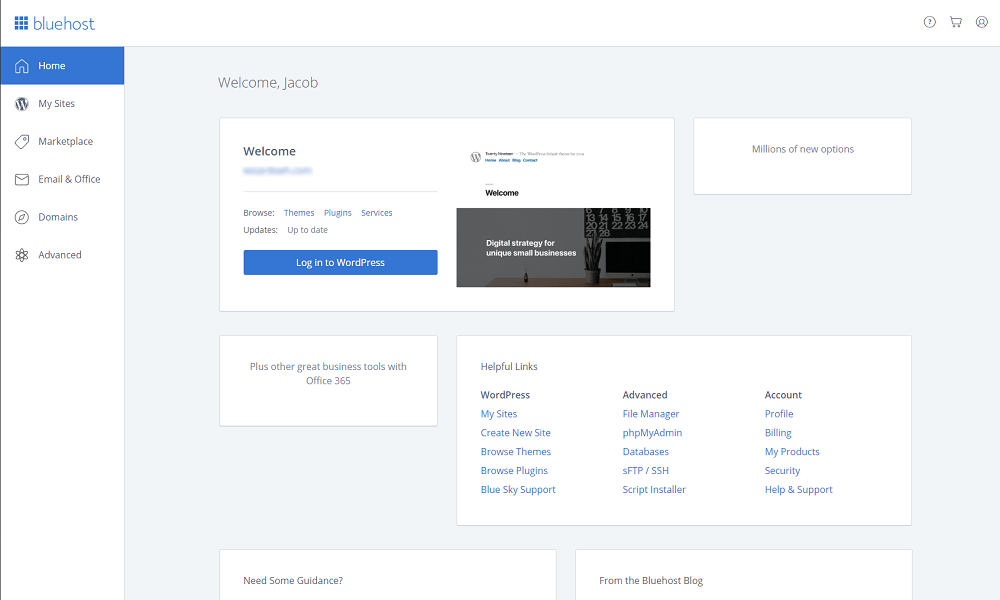Click the "WordPress" column heading in Helpful Links
1000x600 pixels.
point(505,395)
